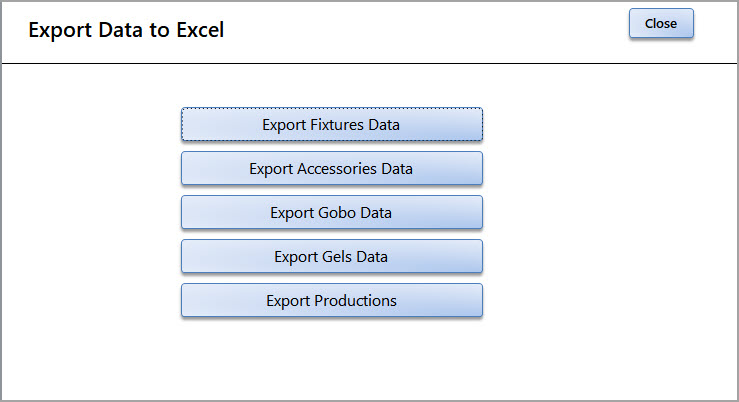Start the gobo export

[332, 213]
